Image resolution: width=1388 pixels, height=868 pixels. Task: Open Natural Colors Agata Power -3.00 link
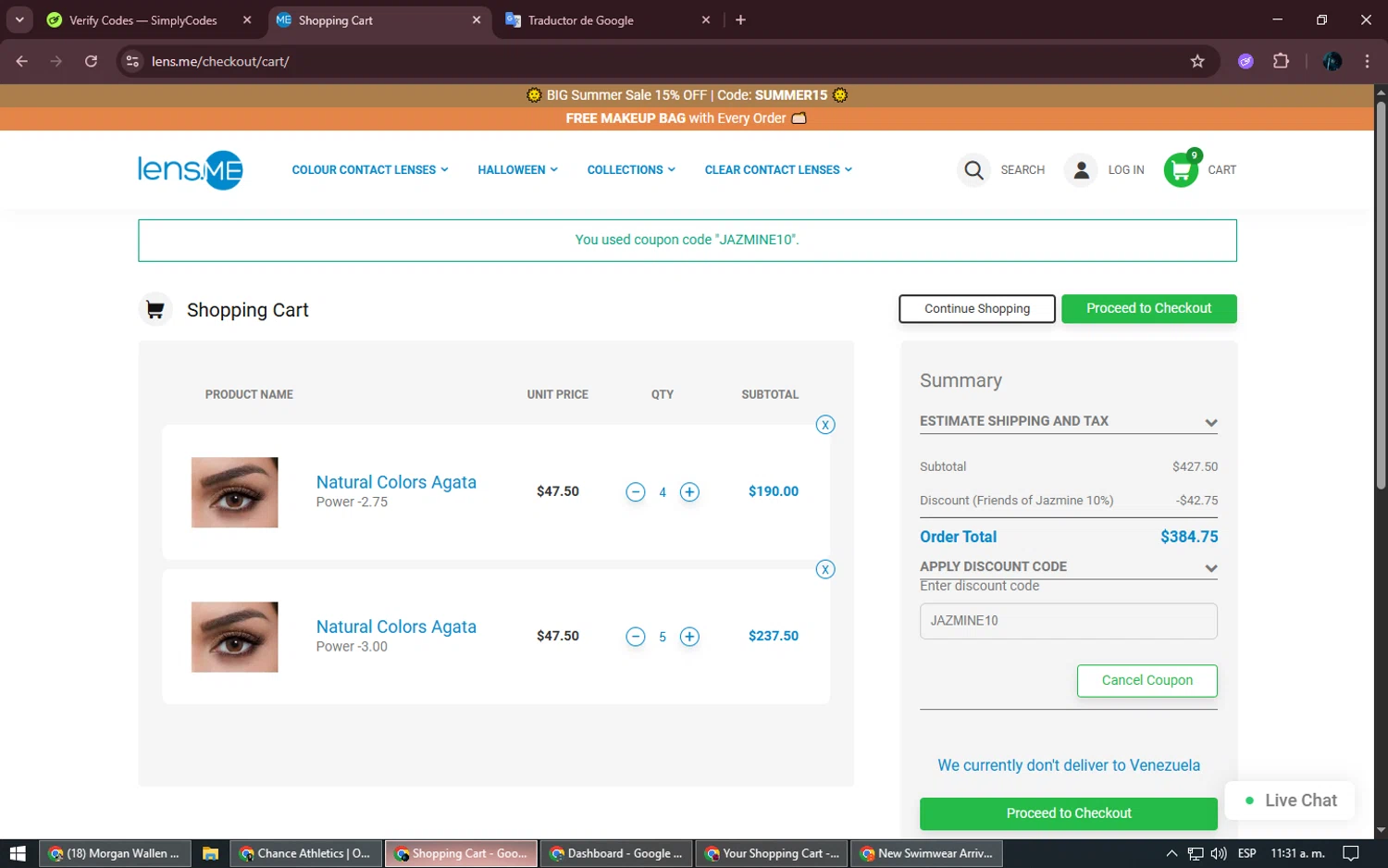pos(396,626)
